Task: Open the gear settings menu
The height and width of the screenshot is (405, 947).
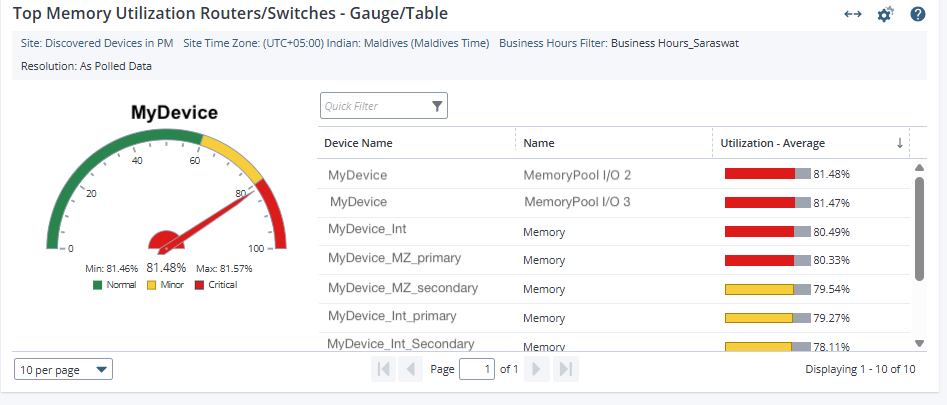Action: (885, 14)
